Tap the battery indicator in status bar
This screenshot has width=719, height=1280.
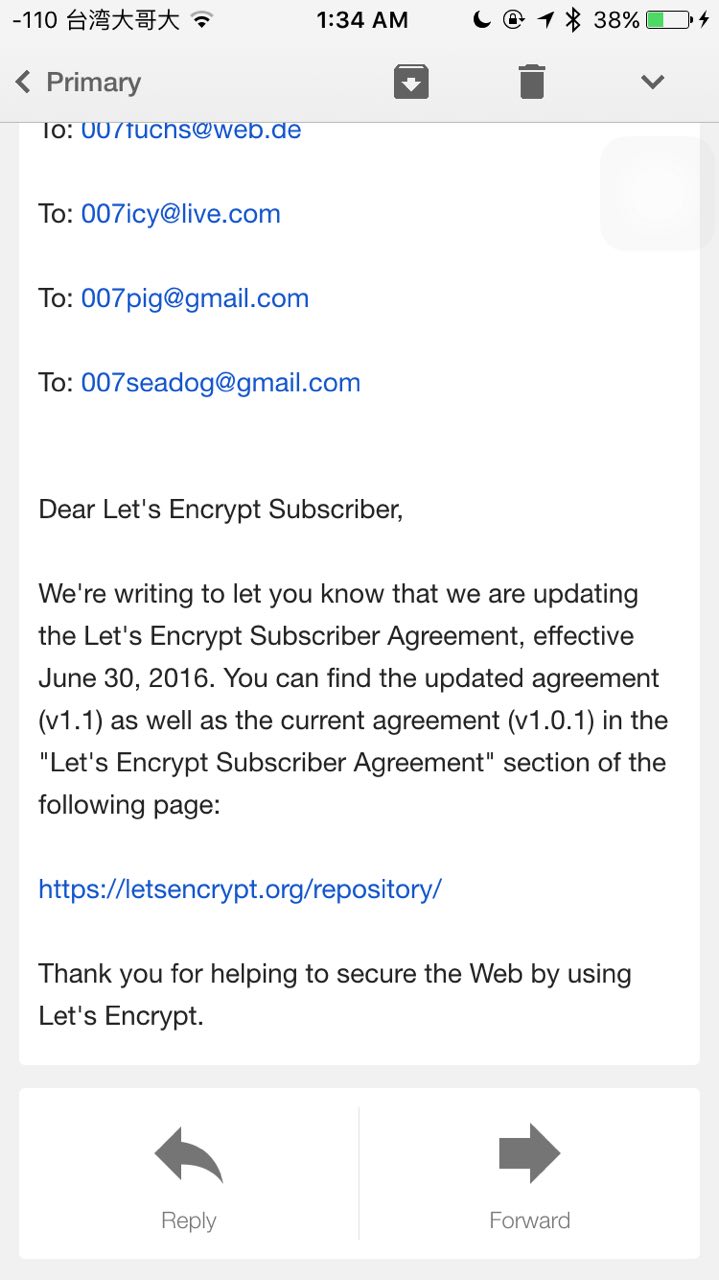[x=668, y=20]
